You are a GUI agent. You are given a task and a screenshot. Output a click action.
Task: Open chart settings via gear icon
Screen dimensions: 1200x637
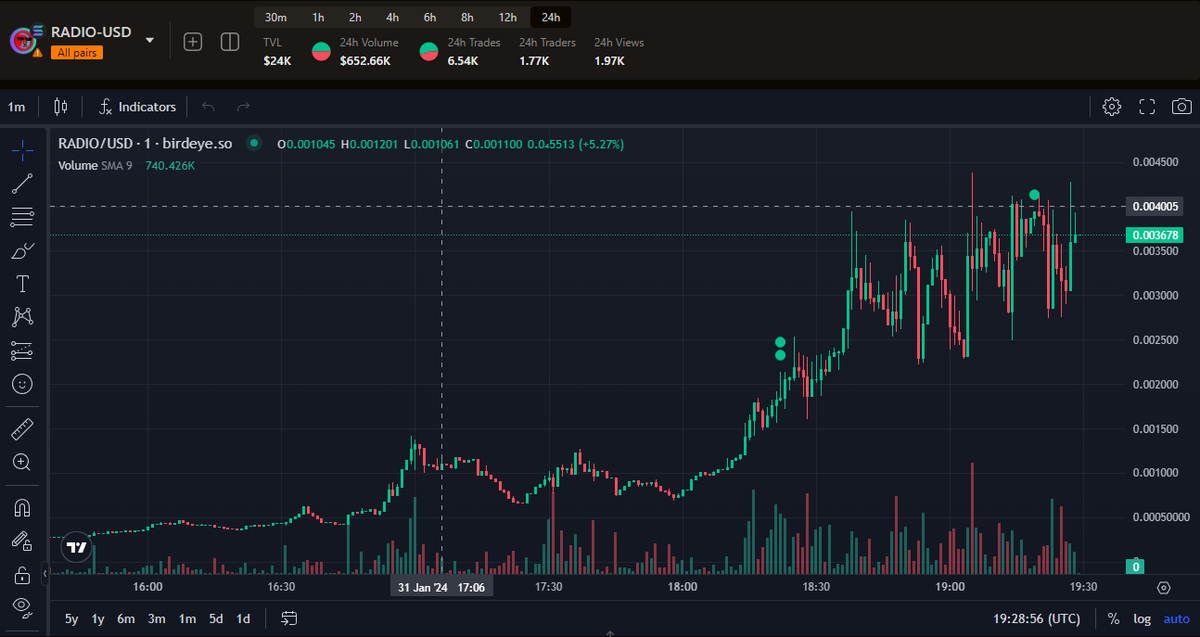(x=1111, y=106)
